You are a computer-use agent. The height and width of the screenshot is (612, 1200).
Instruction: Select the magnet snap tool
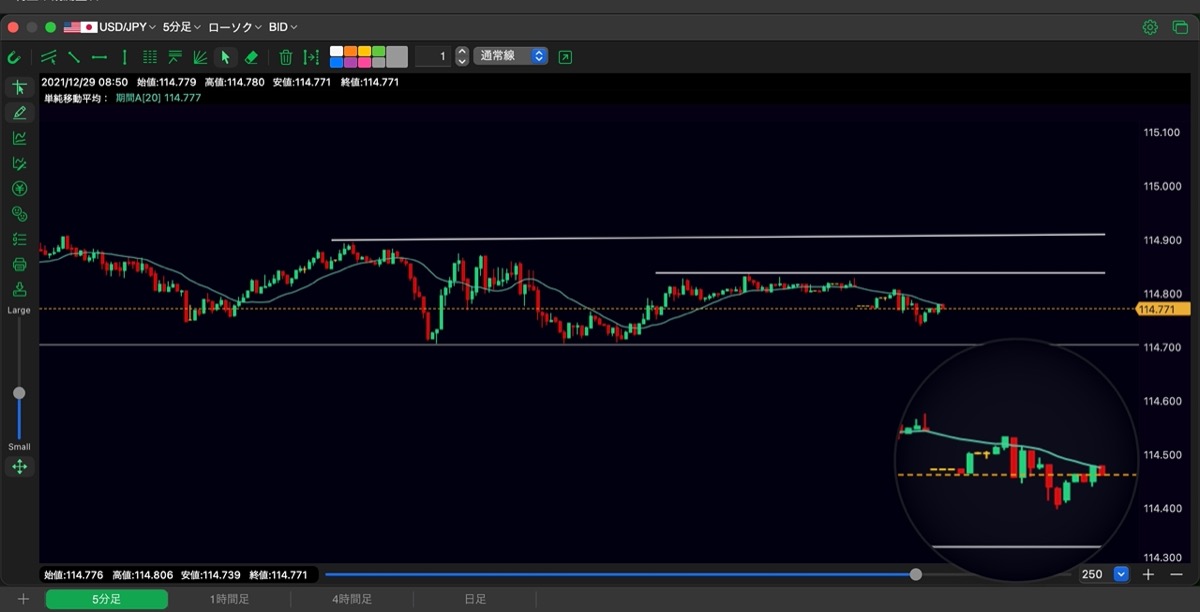coord(13,57)
